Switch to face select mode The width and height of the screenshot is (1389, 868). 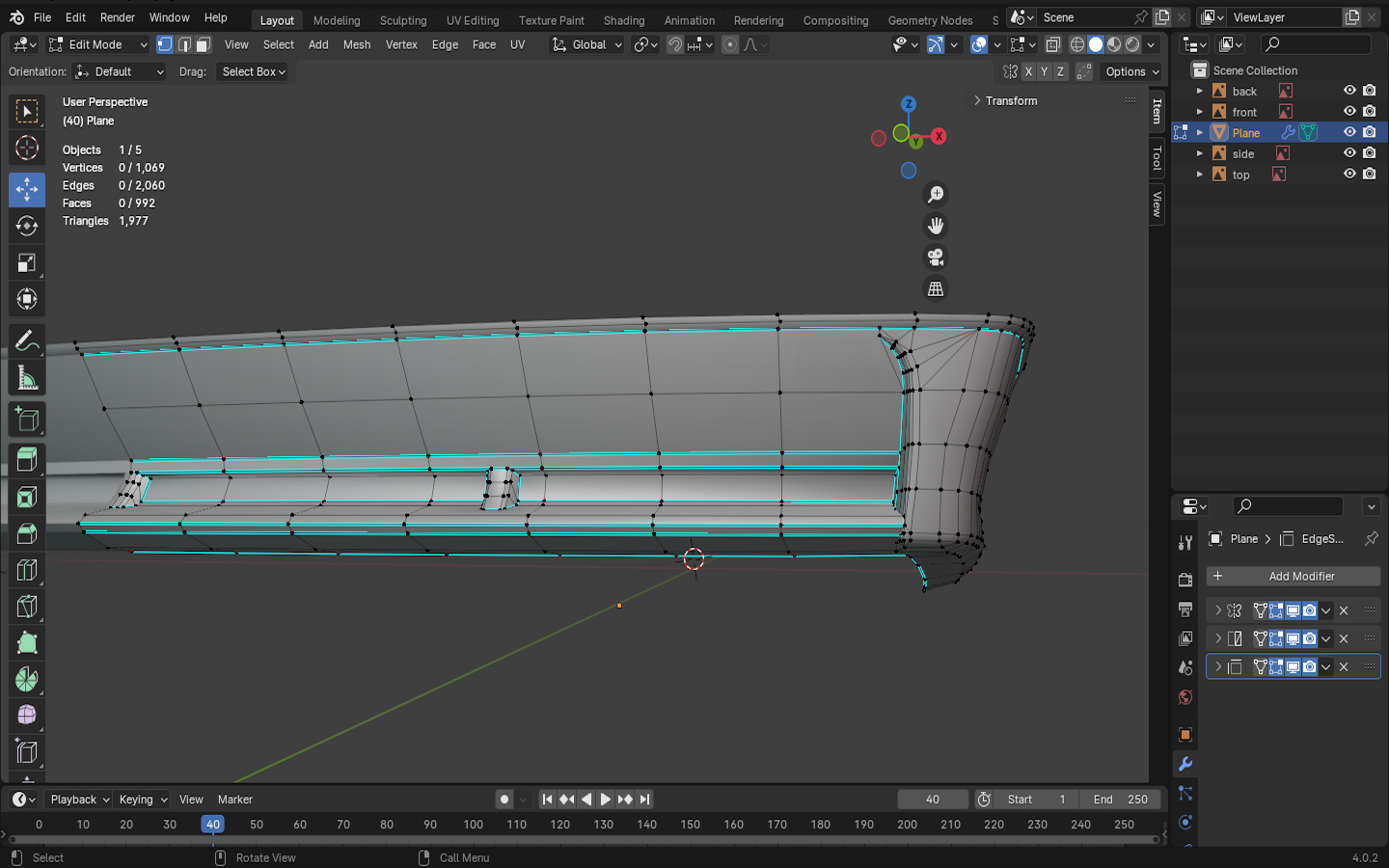203,44
